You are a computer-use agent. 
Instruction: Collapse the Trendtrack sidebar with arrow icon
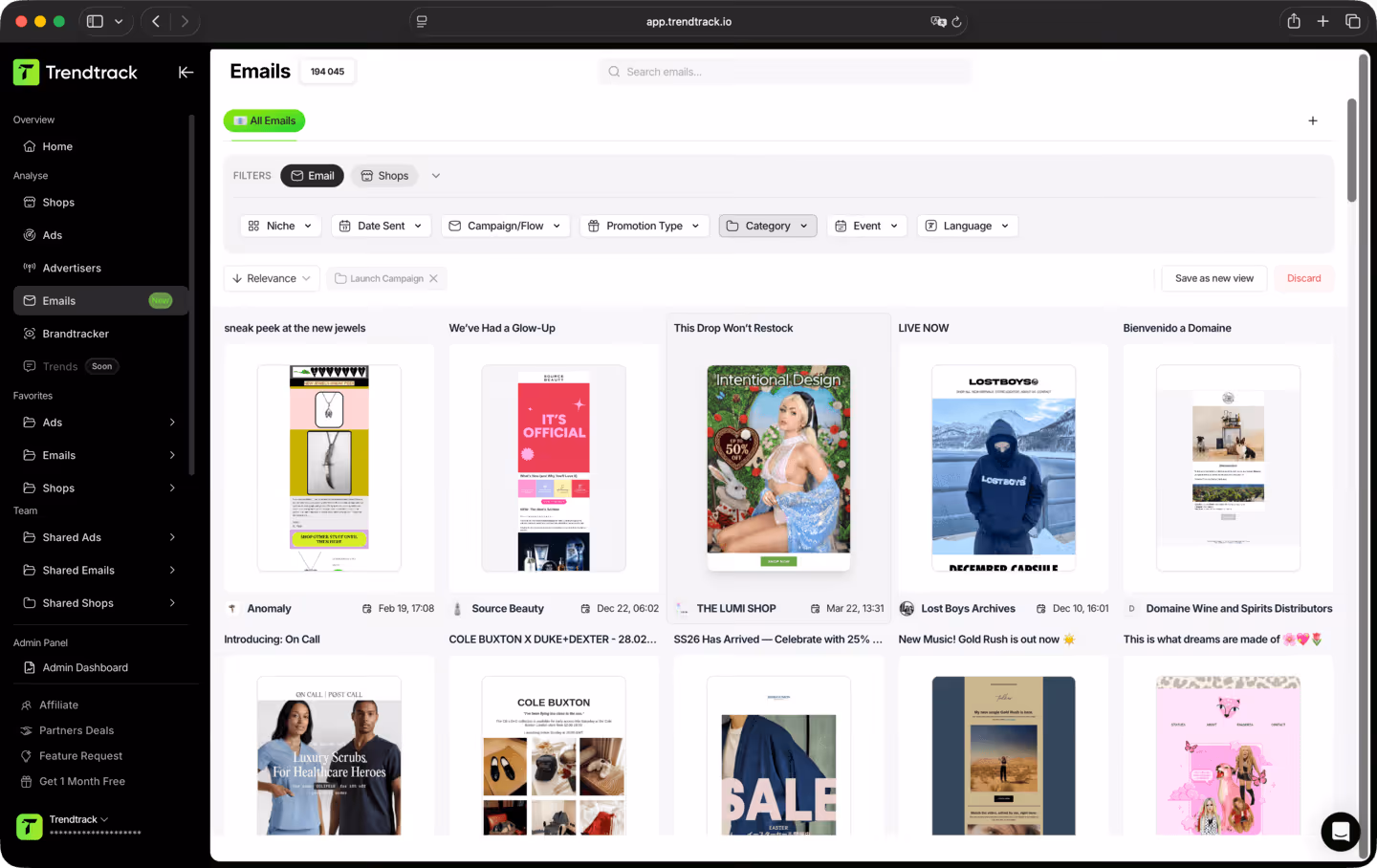click(x=186, y=72)
